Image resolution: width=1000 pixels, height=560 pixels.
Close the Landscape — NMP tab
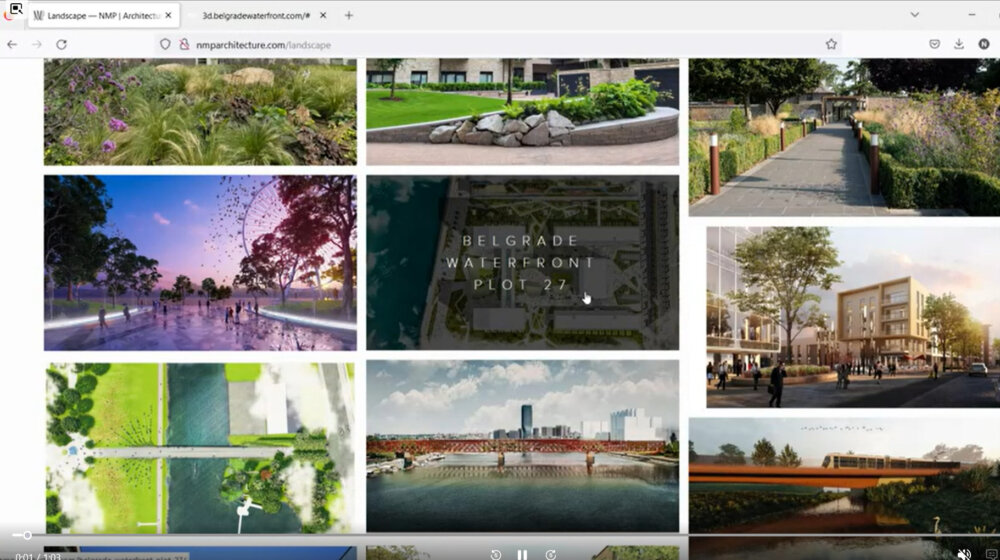click(169, 15)
